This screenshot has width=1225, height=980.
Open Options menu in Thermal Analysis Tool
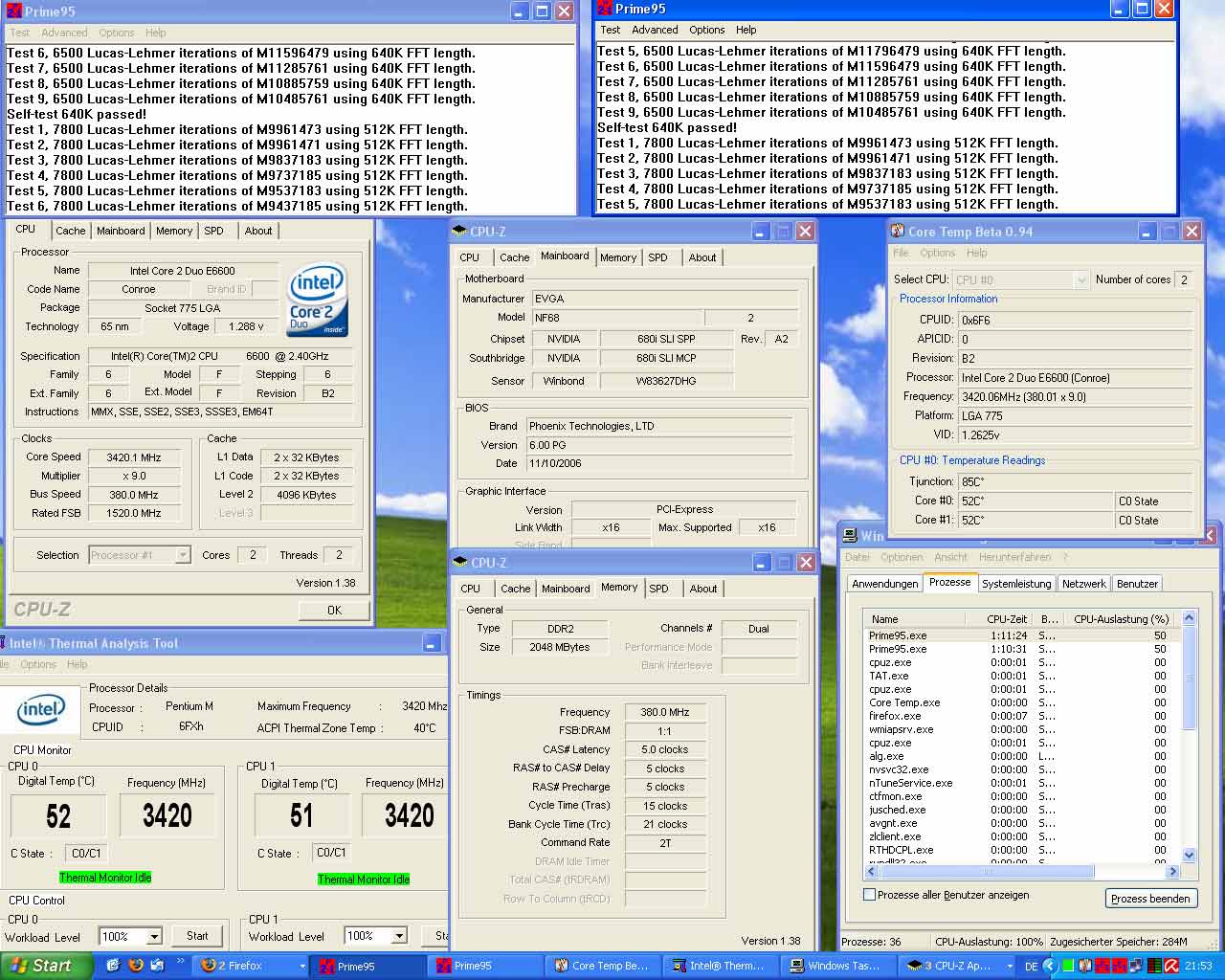38,664
